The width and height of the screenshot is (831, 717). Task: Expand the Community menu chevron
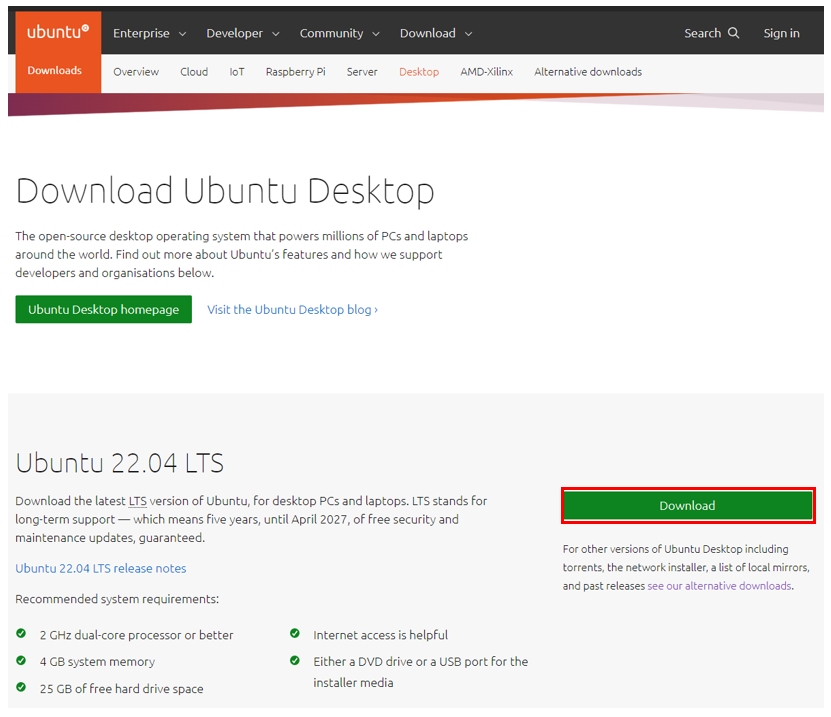coord(376,34)
